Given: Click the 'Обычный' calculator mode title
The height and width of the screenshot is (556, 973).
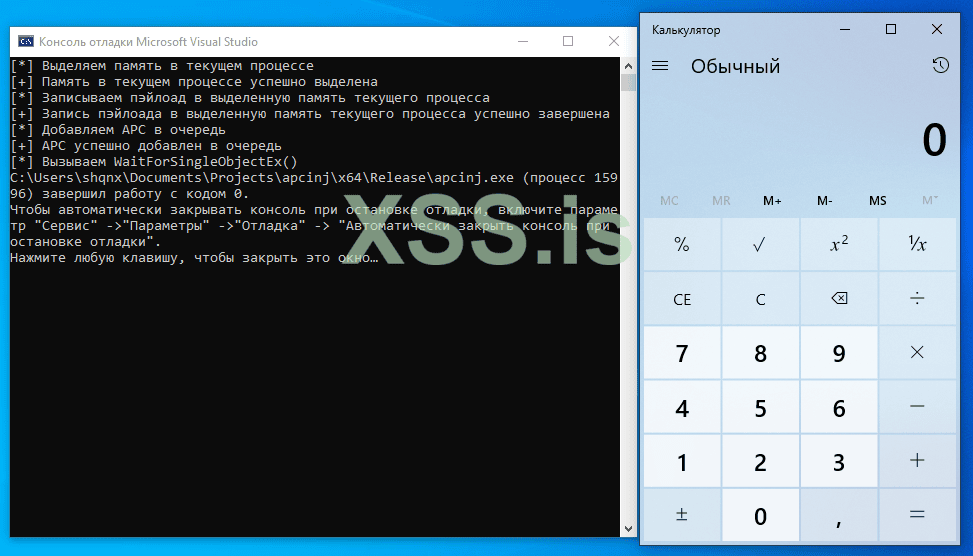Looking at the screenshot, I should pyautogui.click(x=735, y=66).
